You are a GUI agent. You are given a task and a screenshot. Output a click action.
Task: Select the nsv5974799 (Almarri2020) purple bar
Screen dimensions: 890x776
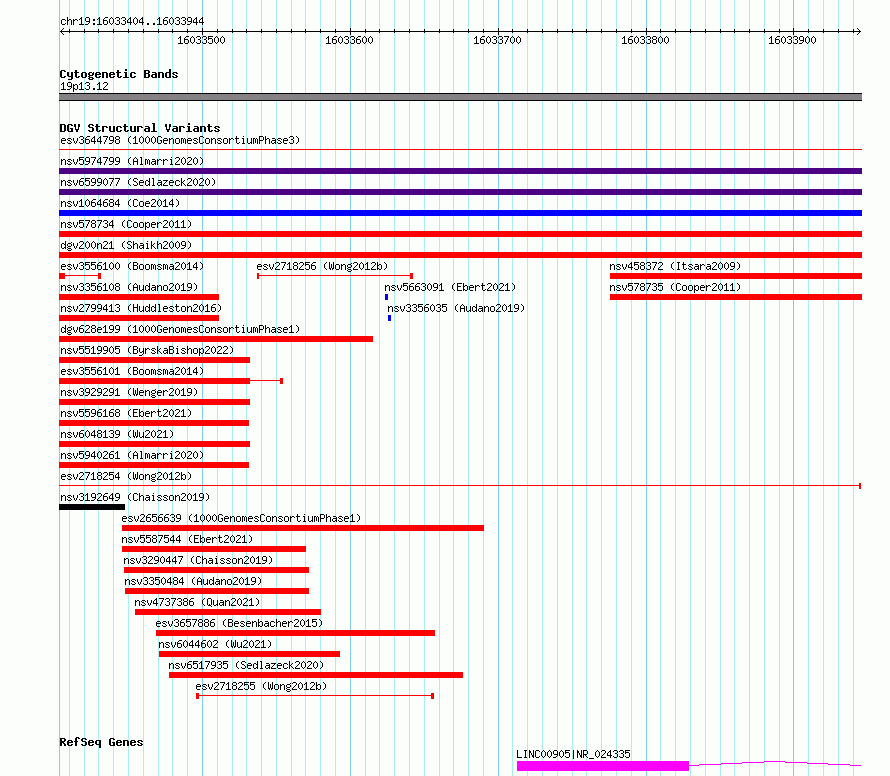coord(460,171)
